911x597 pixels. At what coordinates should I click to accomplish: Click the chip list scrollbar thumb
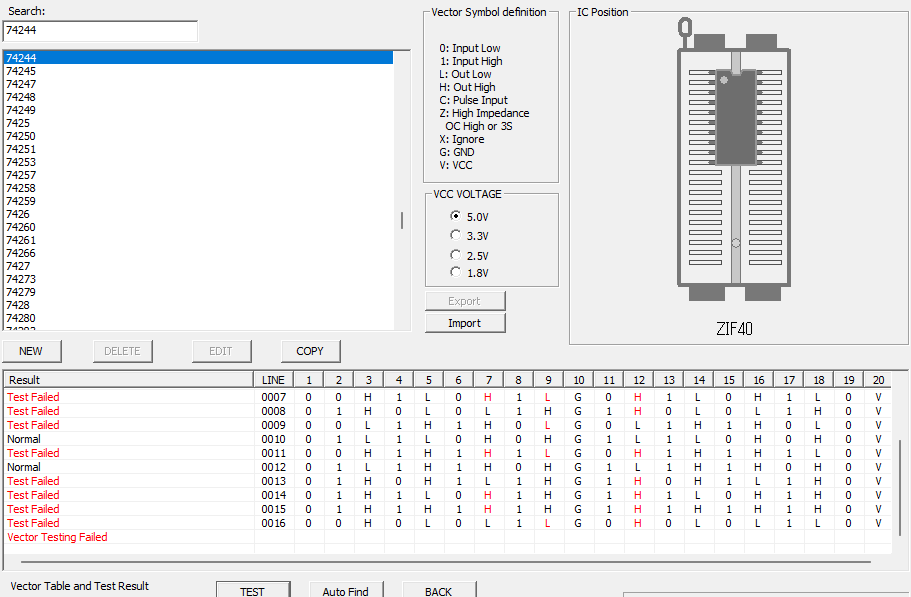coord(401,220)
